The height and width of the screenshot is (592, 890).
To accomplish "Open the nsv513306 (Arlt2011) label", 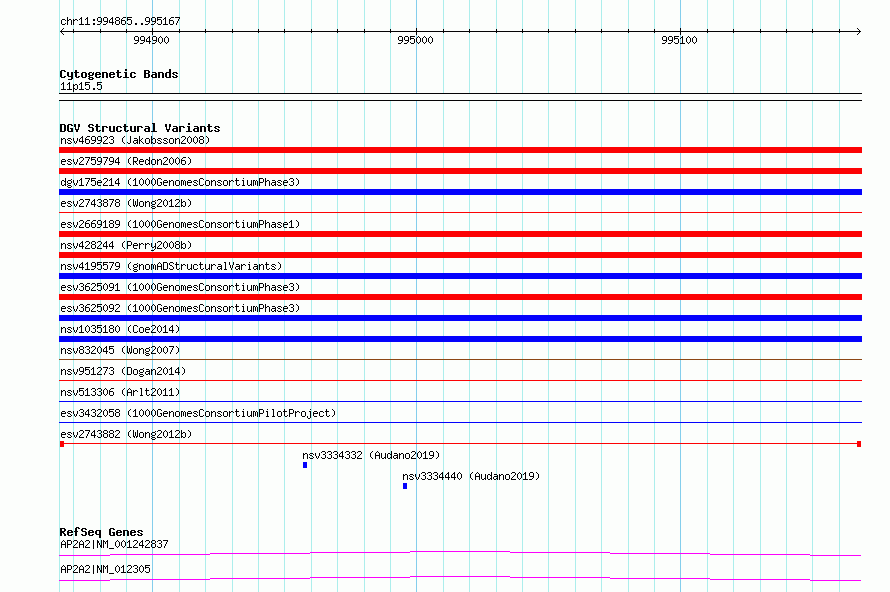I will (120, 392).
